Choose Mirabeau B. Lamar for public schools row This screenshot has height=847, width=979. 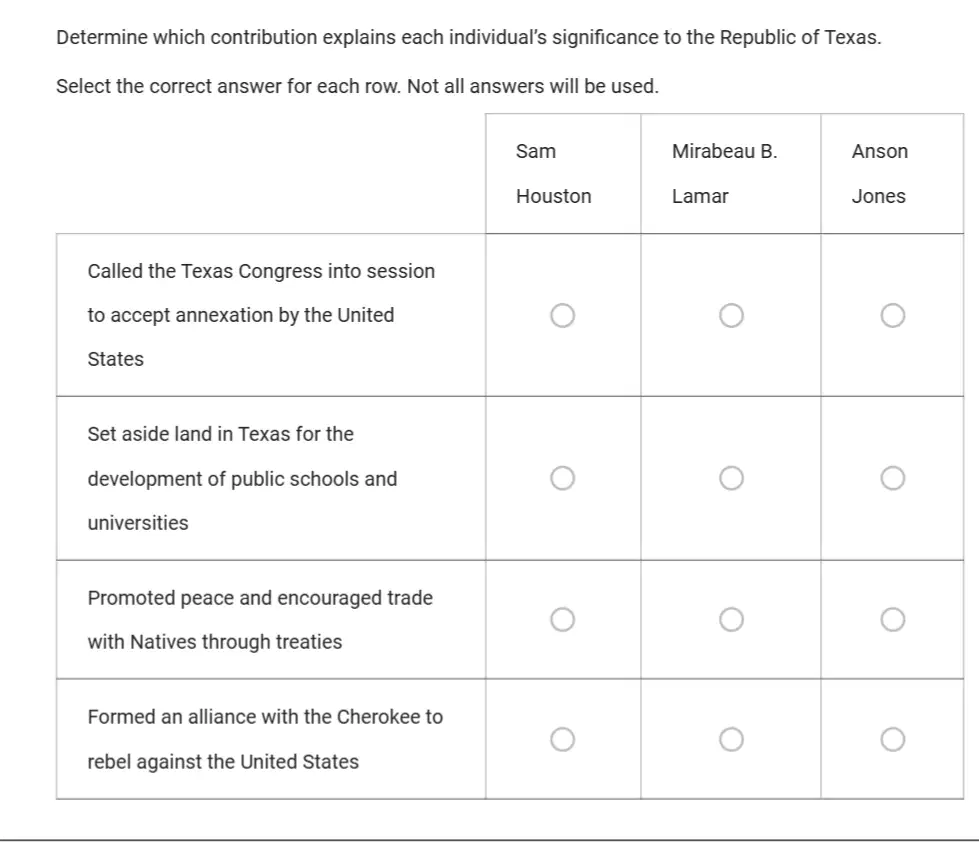point(731,478)
